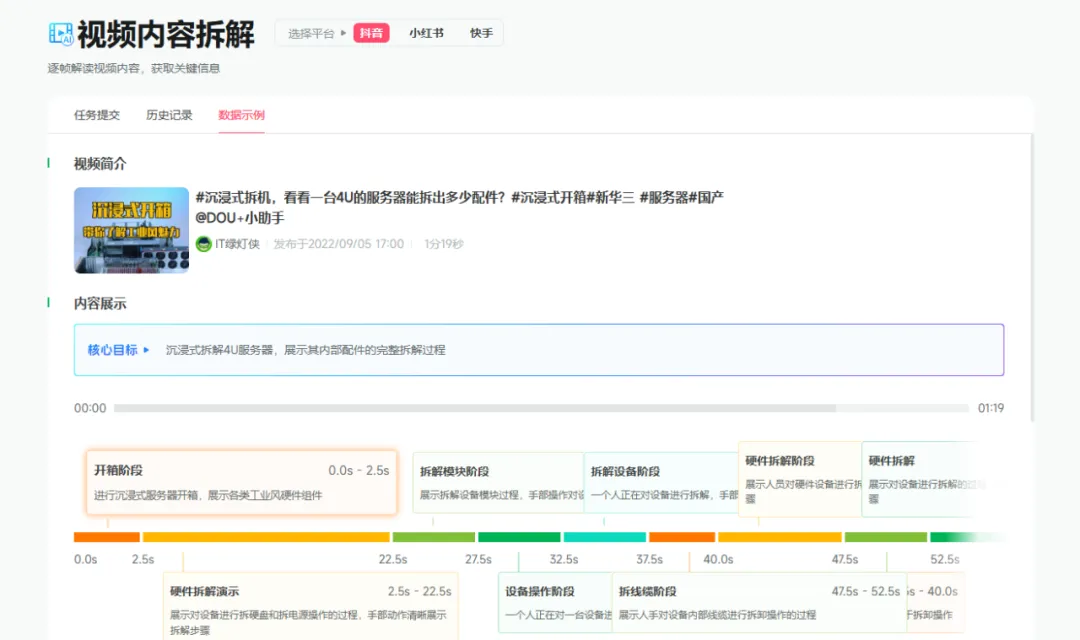Click the orange 0.0s–2.5s timeline segment
Viewport: 1080px width, 640px height.
107,537
